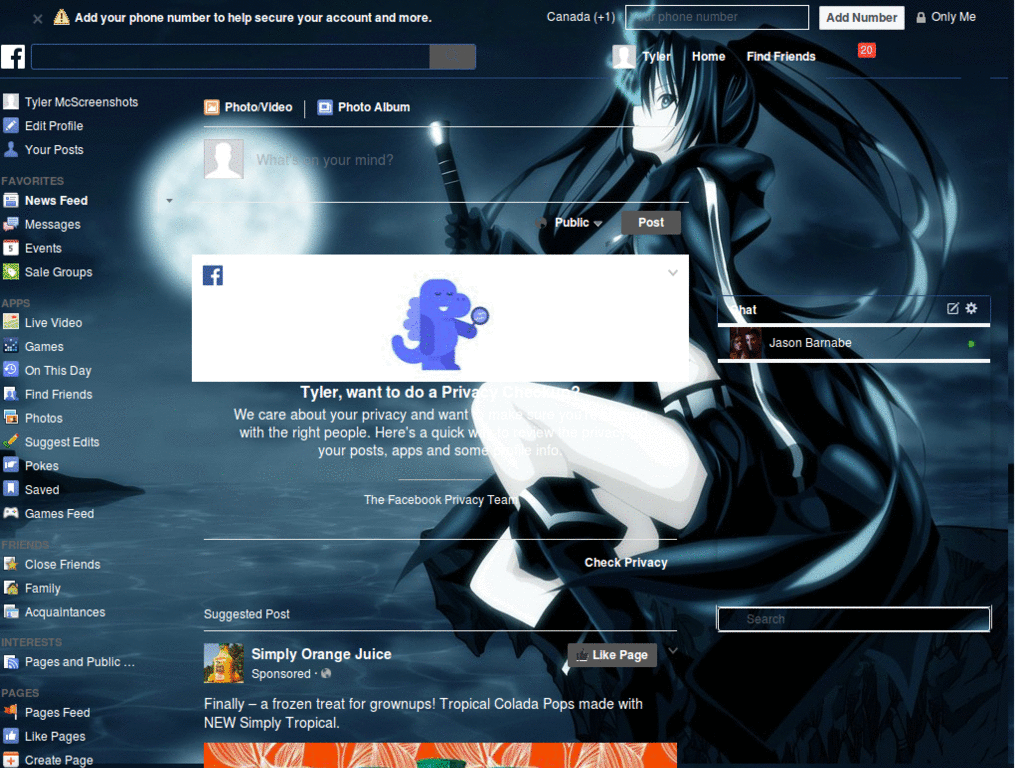The width and height of the screenshot is (1024, 768).
Task: Click the Pages Feed flag icon
Action: pyautogui.click(x=10, y=712)
